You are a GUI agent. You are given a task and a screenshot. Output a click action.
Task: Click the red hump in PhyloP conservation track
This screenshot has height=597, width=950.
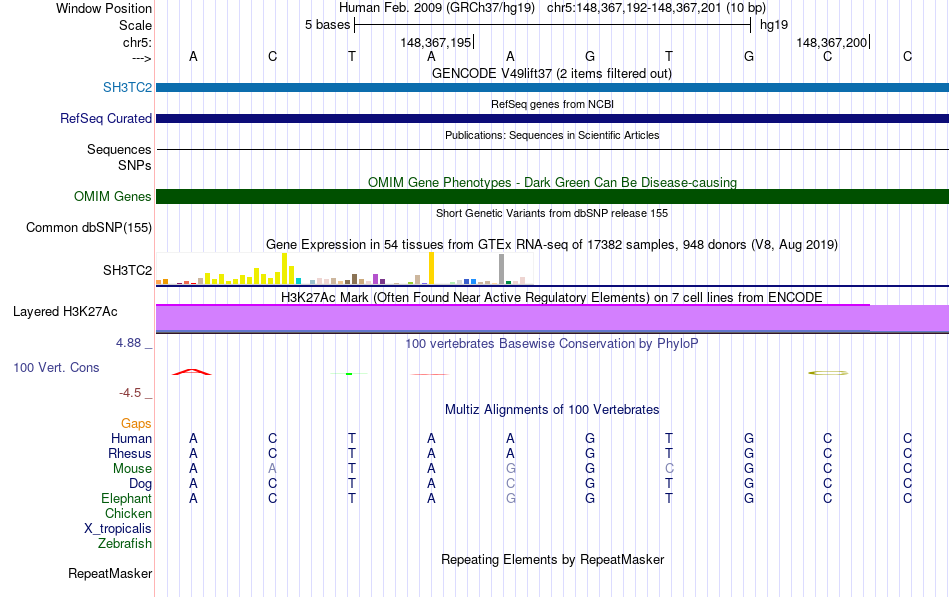[x=191, y=372]
